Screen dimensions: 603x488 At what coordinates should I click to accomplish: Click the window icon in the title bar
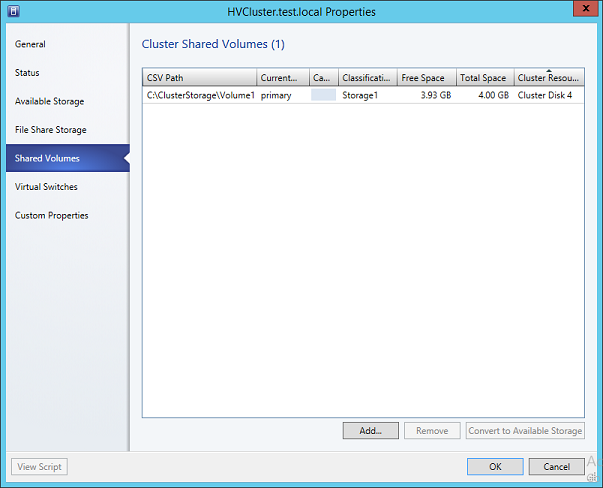[13, 11]
